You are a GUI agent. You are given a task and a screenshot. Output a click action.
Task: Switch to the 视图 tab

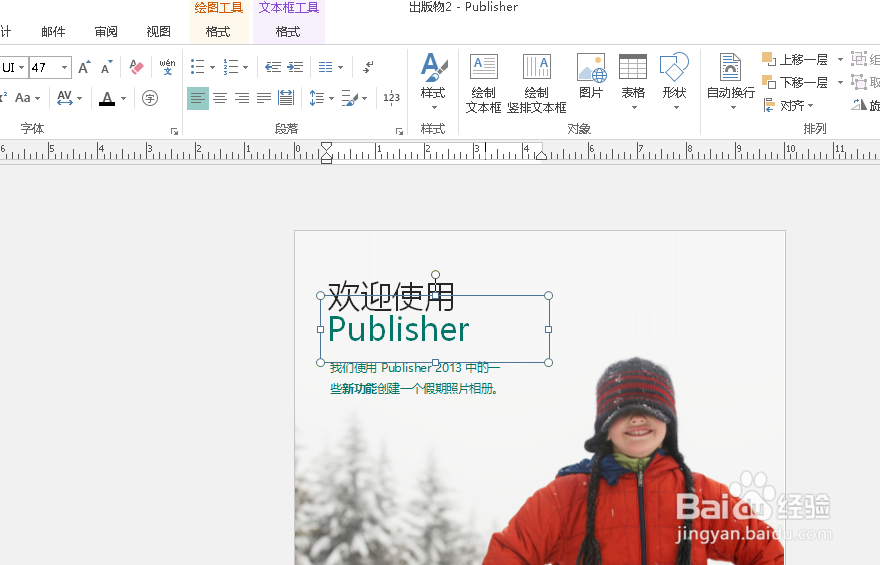(x=158, y=32)
